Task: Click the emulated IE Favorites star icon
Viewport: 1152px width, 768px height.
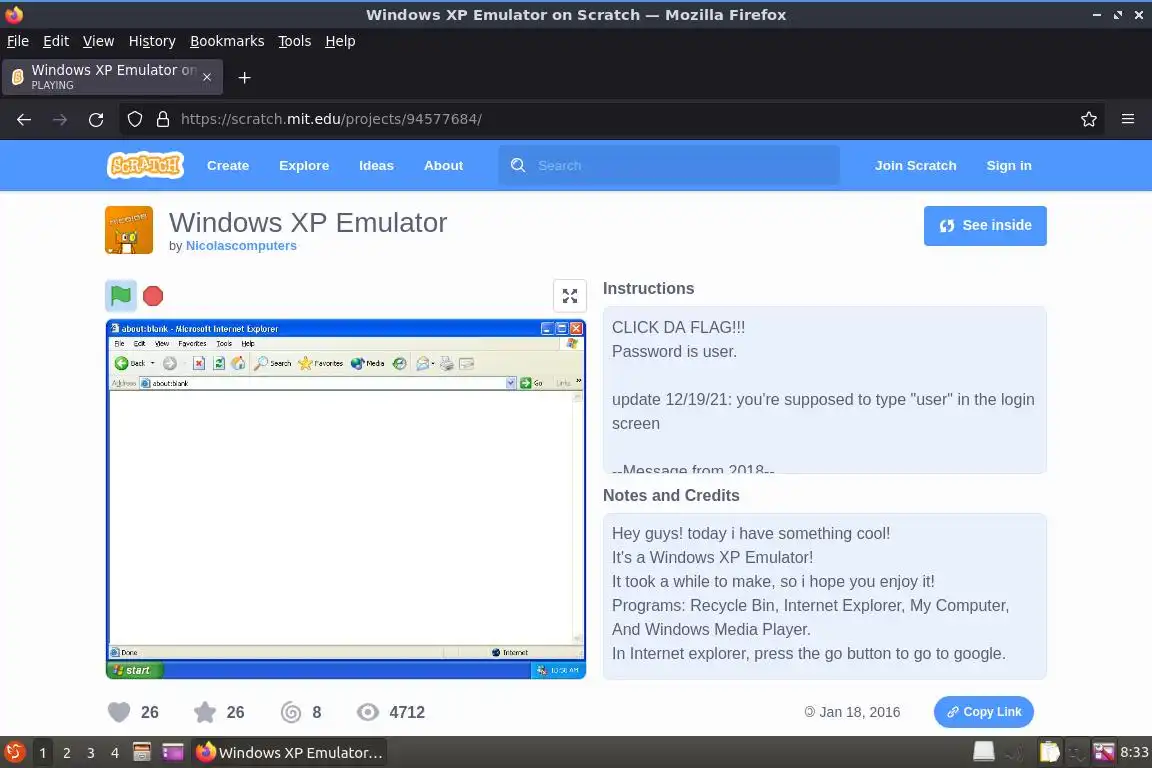Action: pos(305,363)
